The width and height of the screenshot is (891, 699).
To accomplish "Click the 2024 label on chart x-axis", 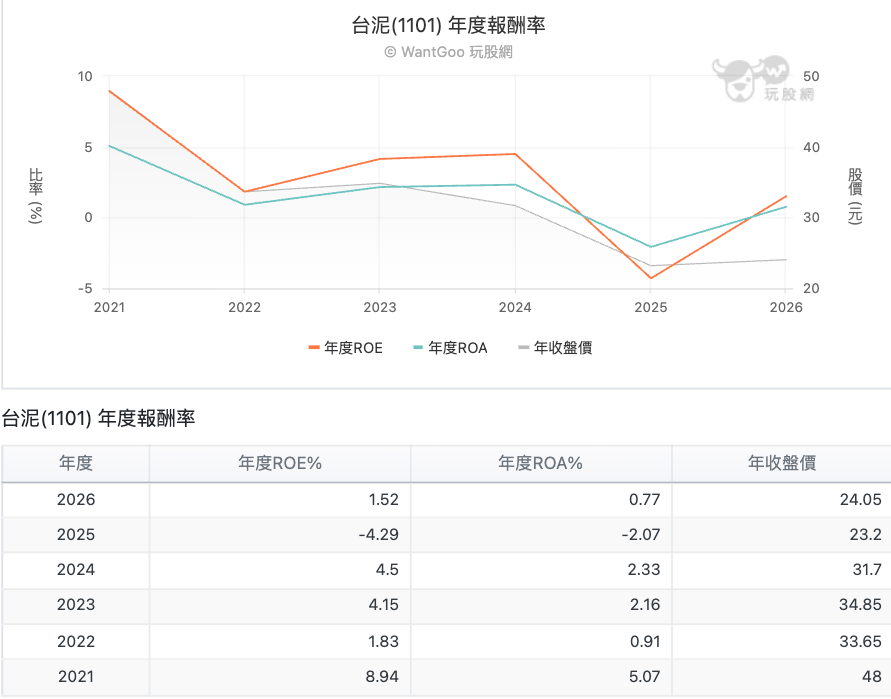I will pos(515,307).
